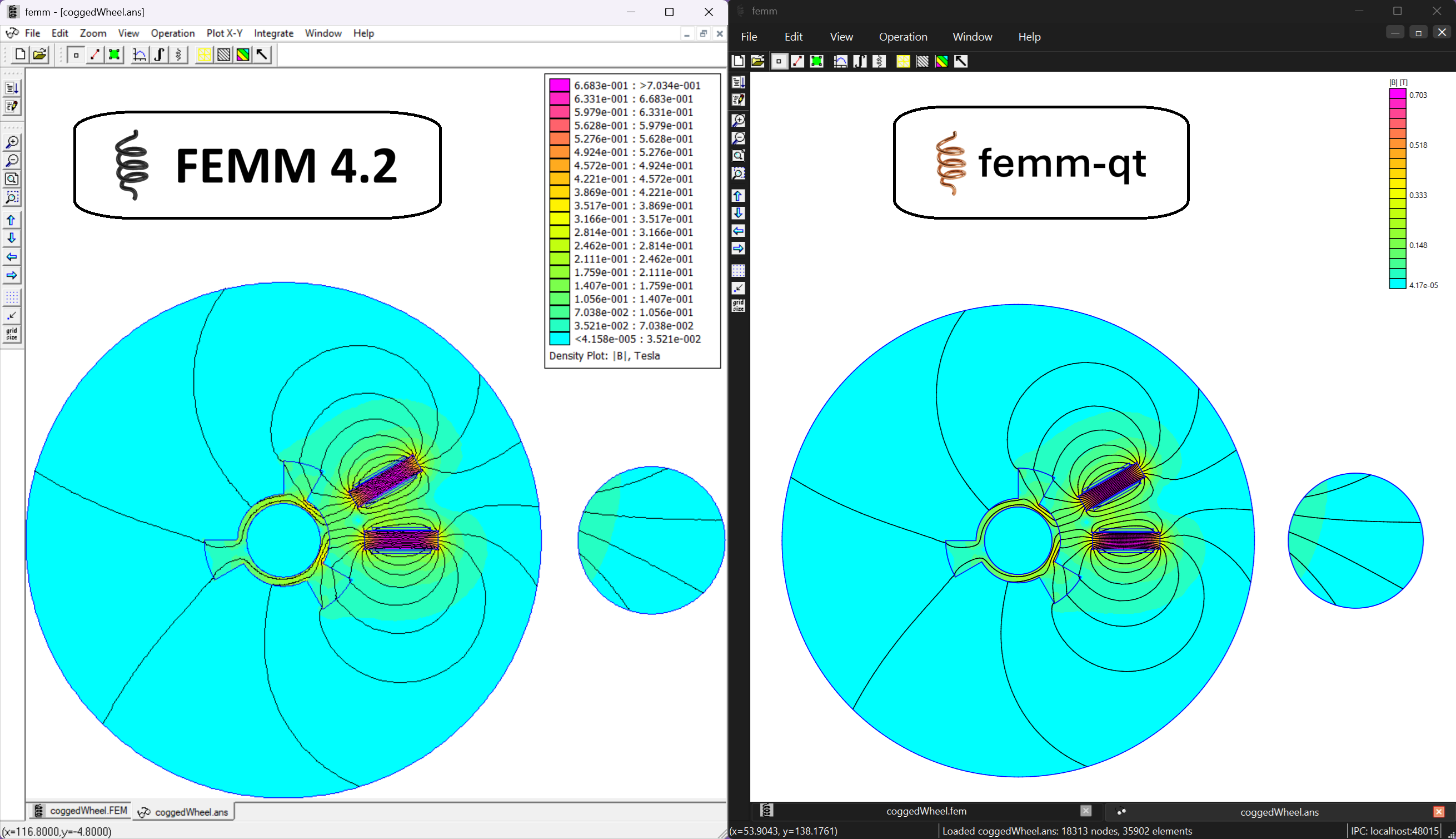This screenshot has height=839, width=1456.
Task: Switch to coggedWheel.fem tab in femm-qt
Action: [x=926, y=811]
